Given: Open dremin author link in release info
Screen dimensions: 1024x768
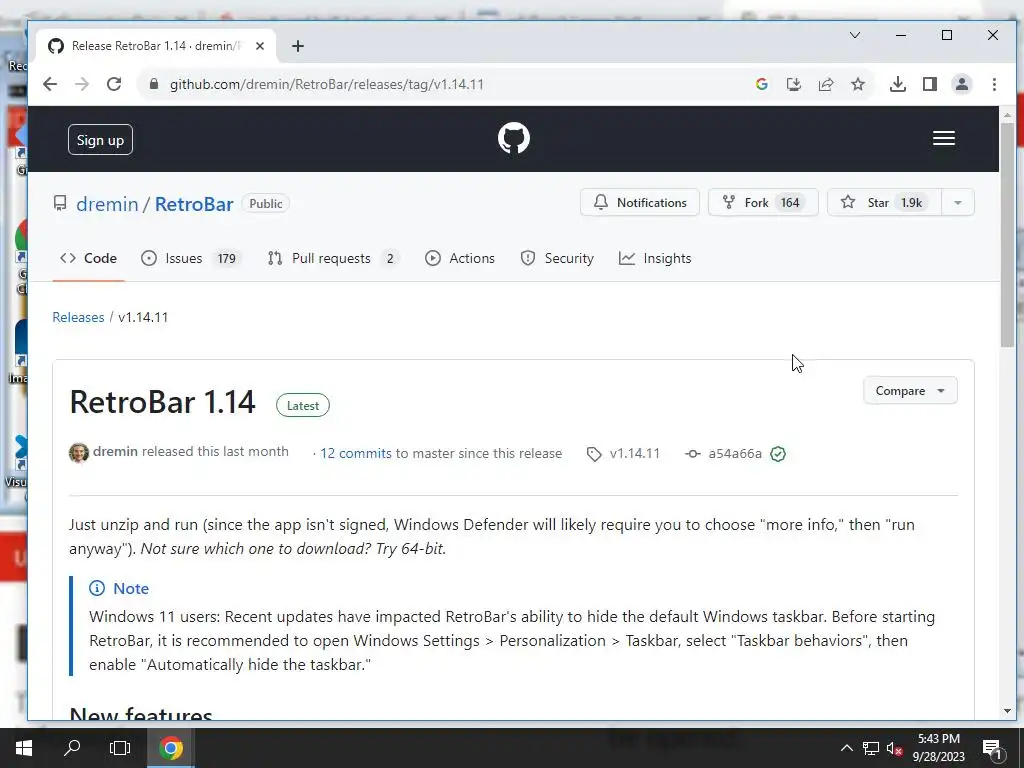Looking at the screenshot, I should [x=115, y=451].
